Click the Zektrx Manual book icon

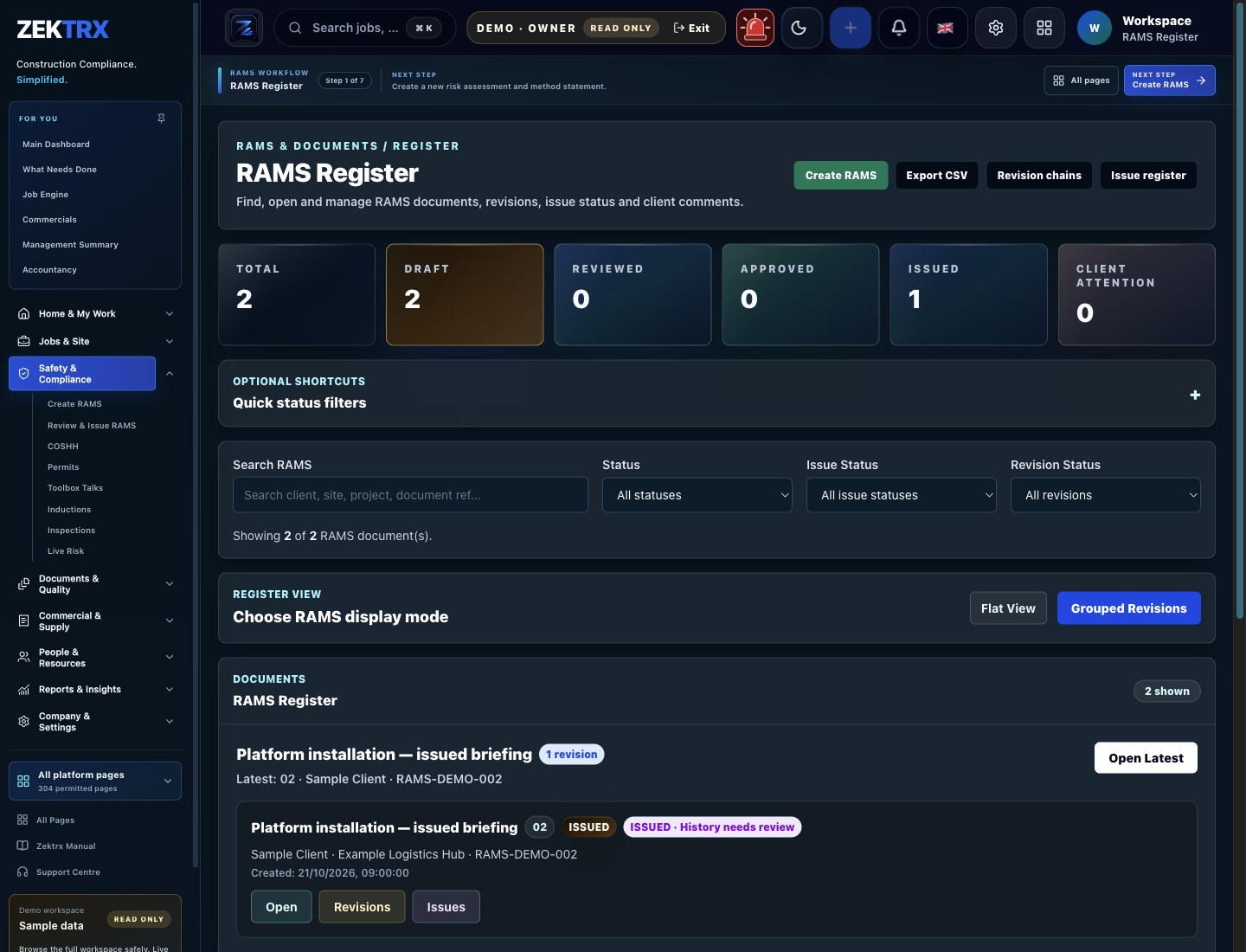pyautogui.click(x=22, y=846)
